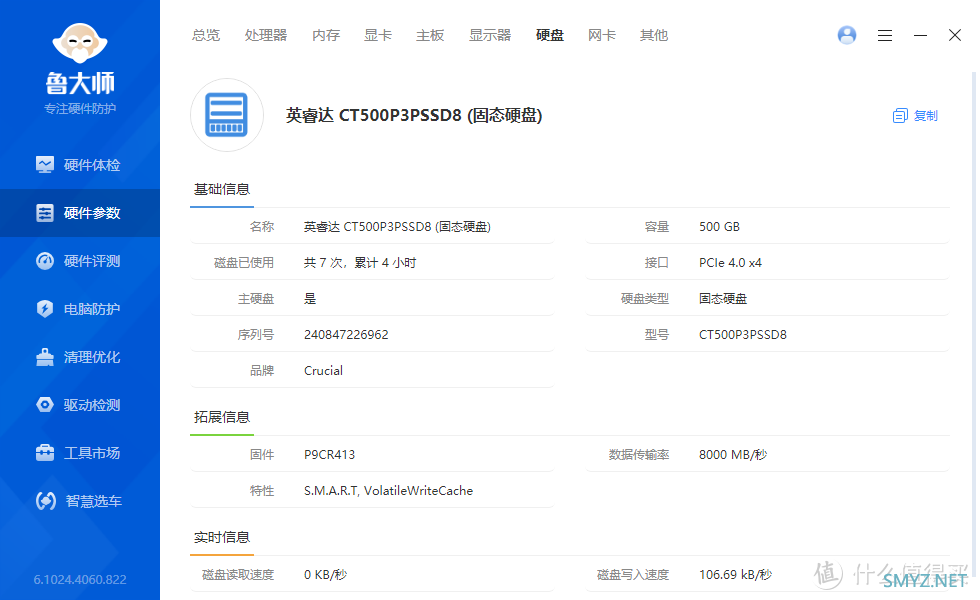The image size is (980, 600).
Task: Select the 硬盘 tab
Action: click(550, 35)
